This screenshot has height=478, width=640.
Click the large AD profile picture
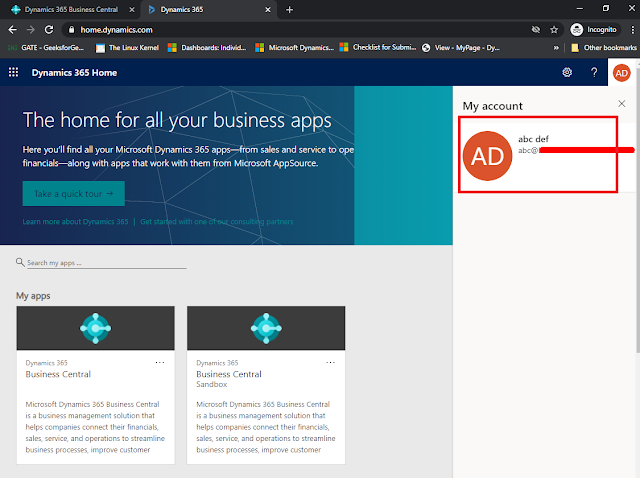pyautogui.click(x=487, y=156)
